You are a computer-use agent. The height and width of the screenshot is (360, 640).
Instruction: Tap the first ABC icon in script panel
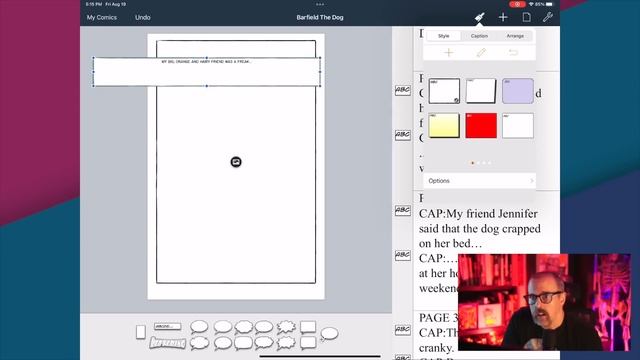pos(402,90)
